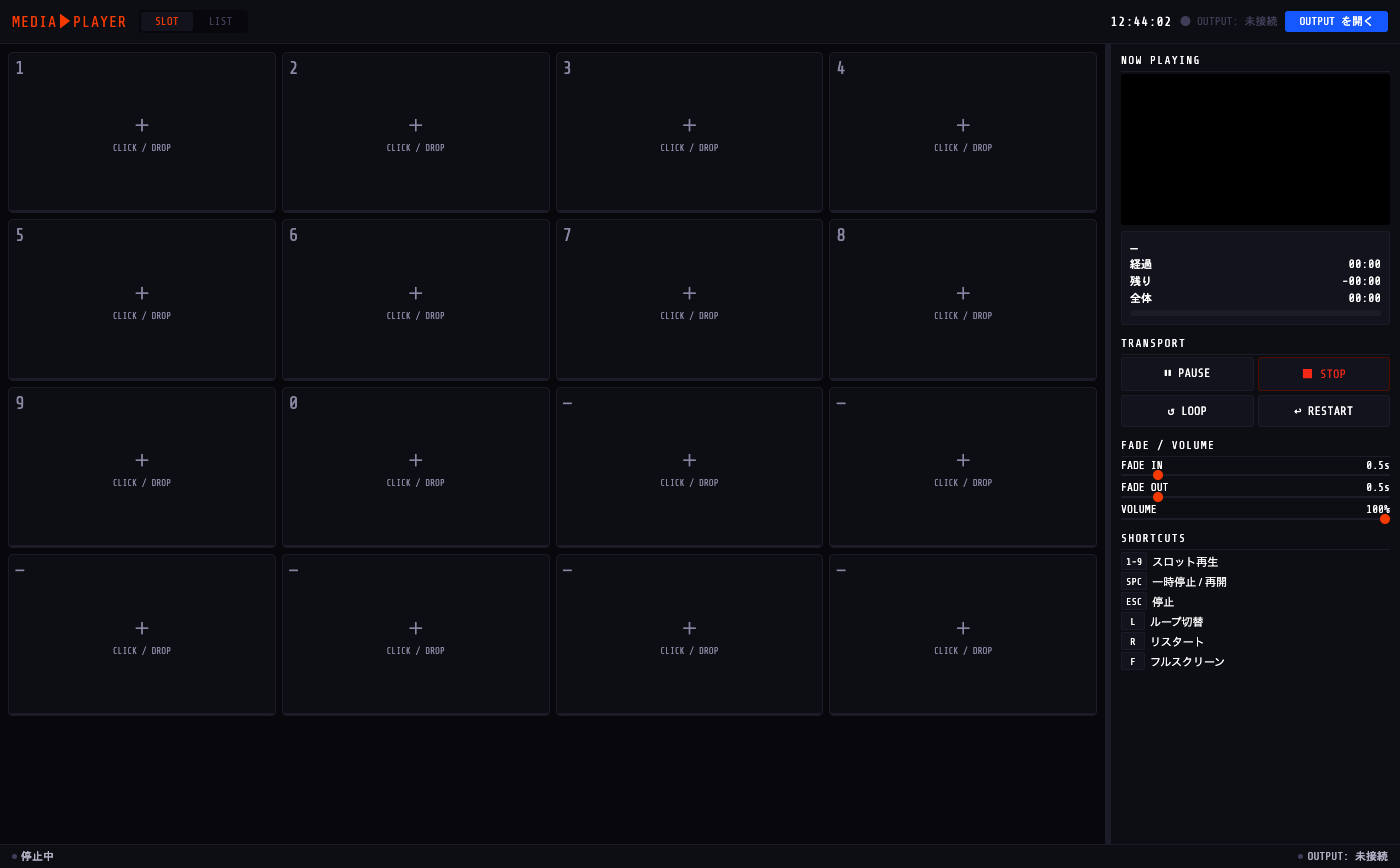Click the フルスクリーン shortcut entry

click(1173, 662)
